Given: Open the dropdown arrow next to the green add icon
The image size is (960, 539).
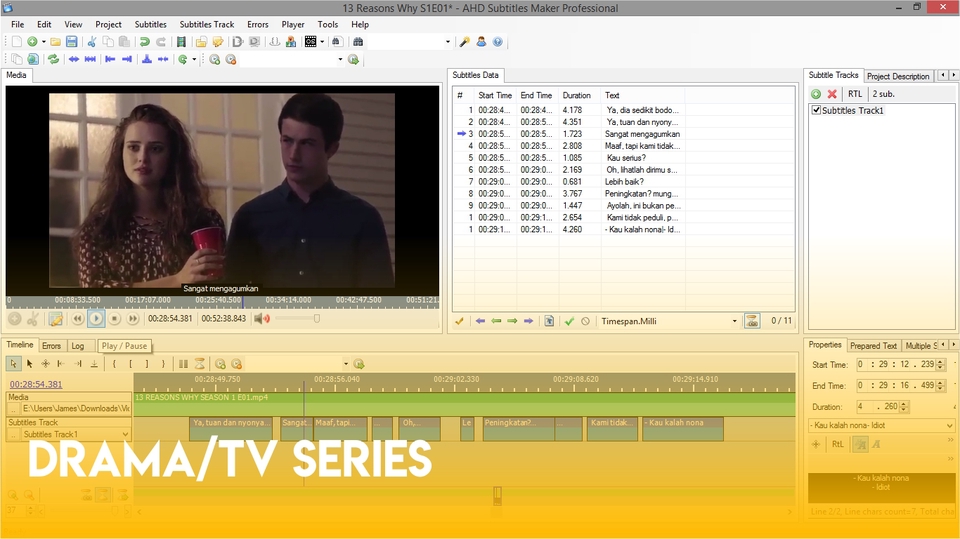Looking at the screenshot, I should coord(43,42).
